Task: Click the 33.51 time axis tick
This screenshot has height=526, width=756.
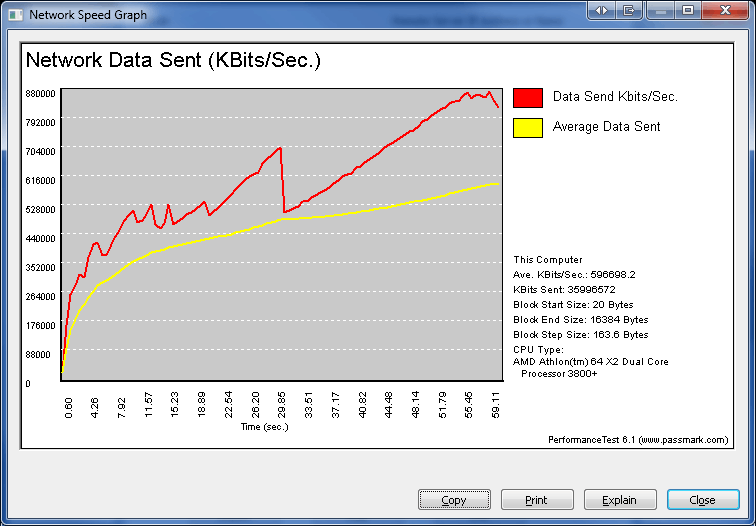Action: pos(309,405)
